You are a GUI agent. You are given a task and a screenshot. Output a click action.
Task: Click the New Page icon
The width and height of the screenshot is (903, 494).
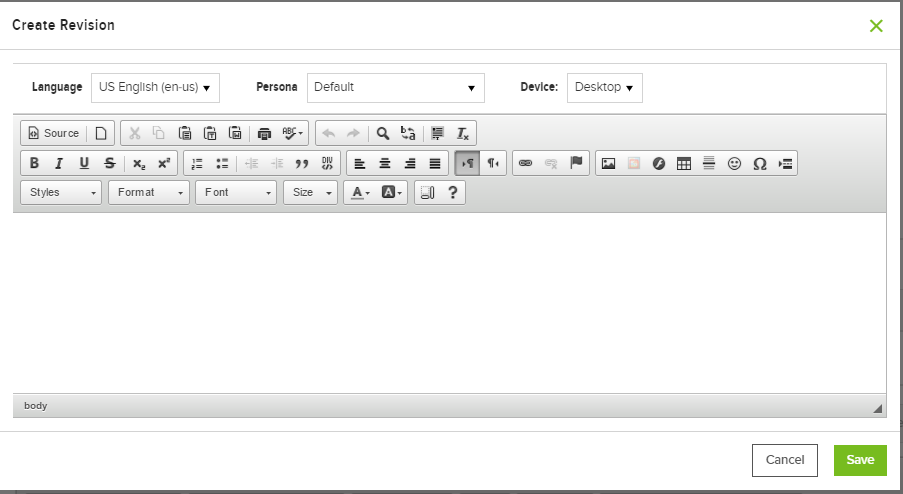pyautogui.click(x=101, y=133)
